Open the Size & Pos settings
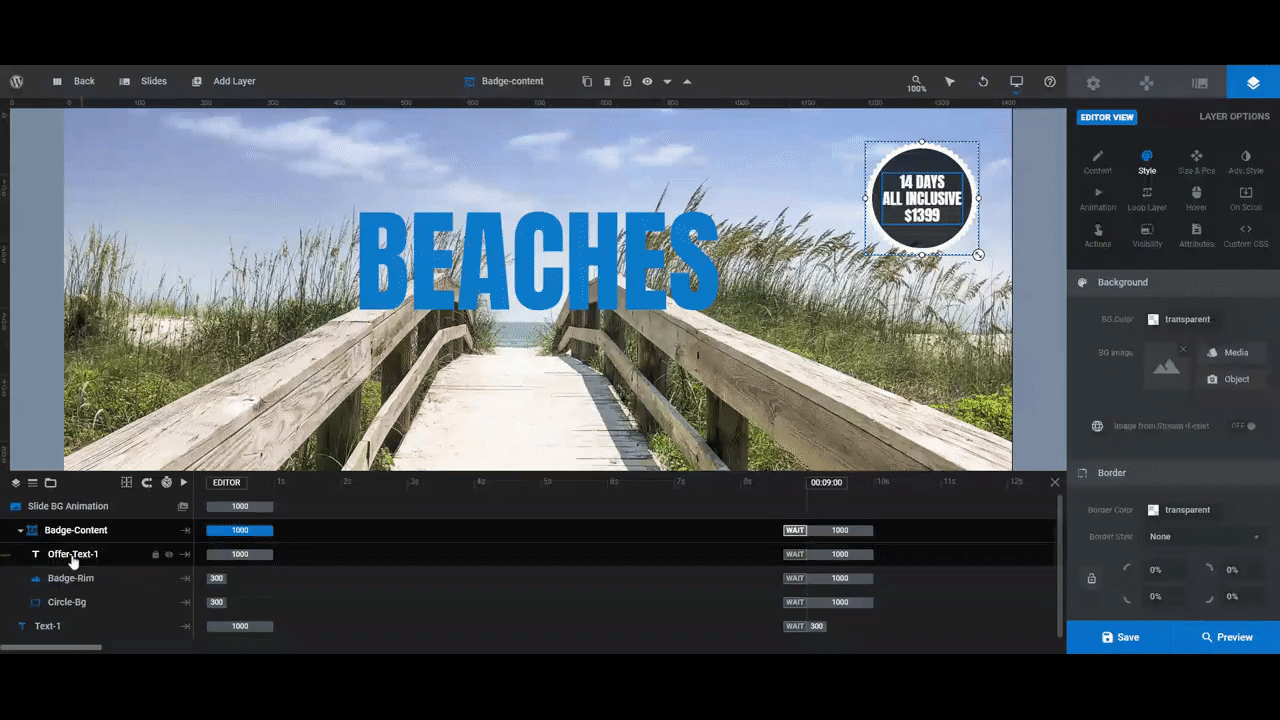The width and height of the screenshot is (1280, 720). [x=1196, y=162]
